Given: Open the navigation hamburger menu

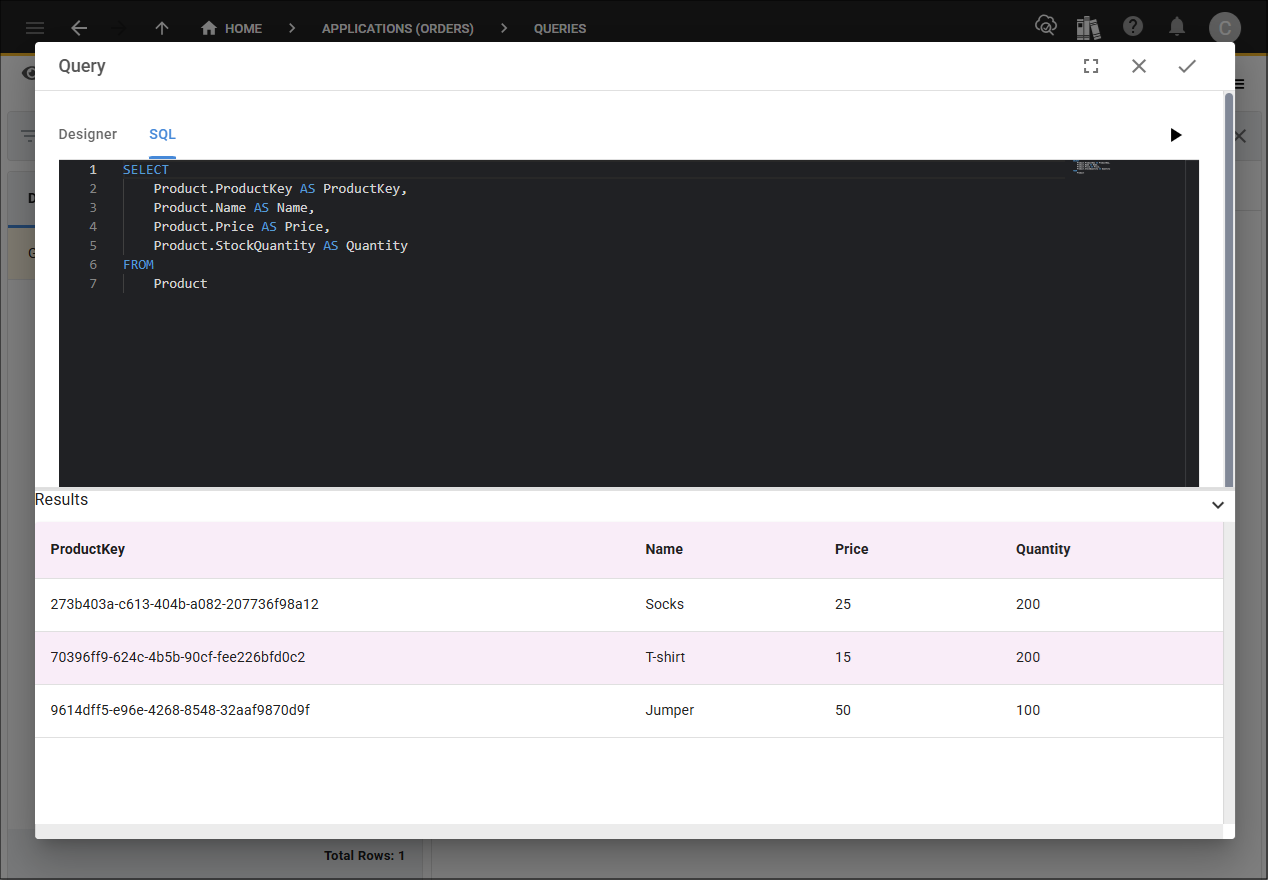Looking at the screenshot, I should 34,28.
